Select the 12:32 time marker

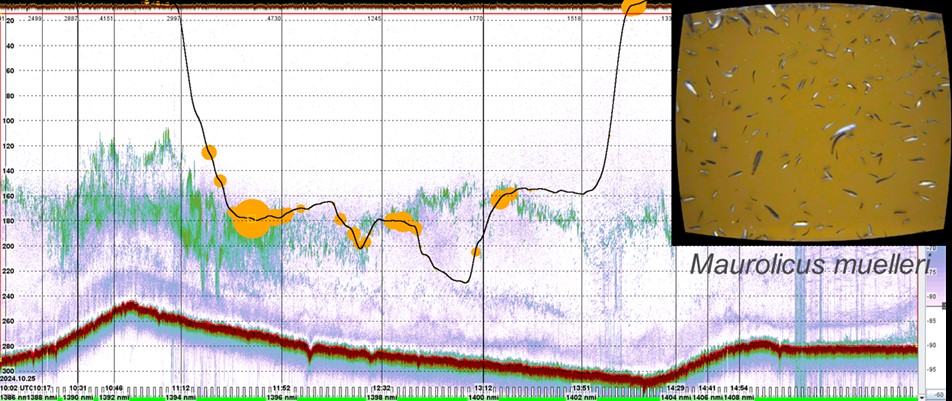[x=382, y=387]
